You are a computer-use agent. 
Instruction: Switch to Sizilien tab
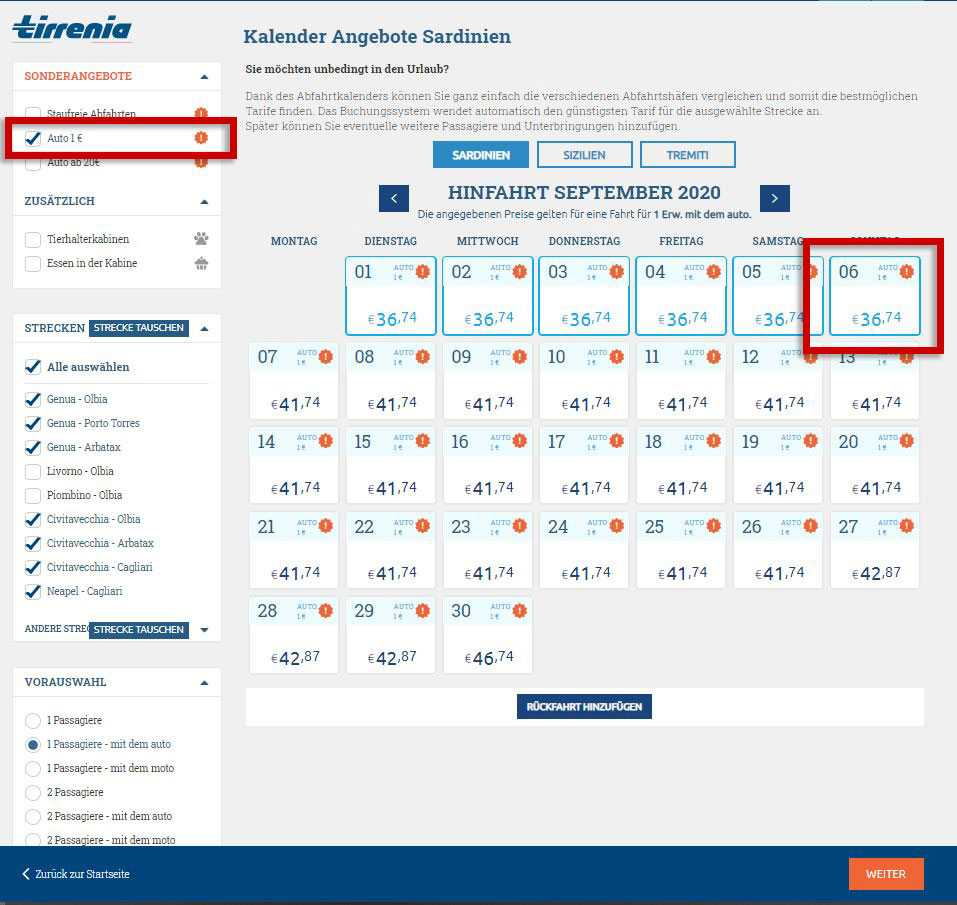584,155
